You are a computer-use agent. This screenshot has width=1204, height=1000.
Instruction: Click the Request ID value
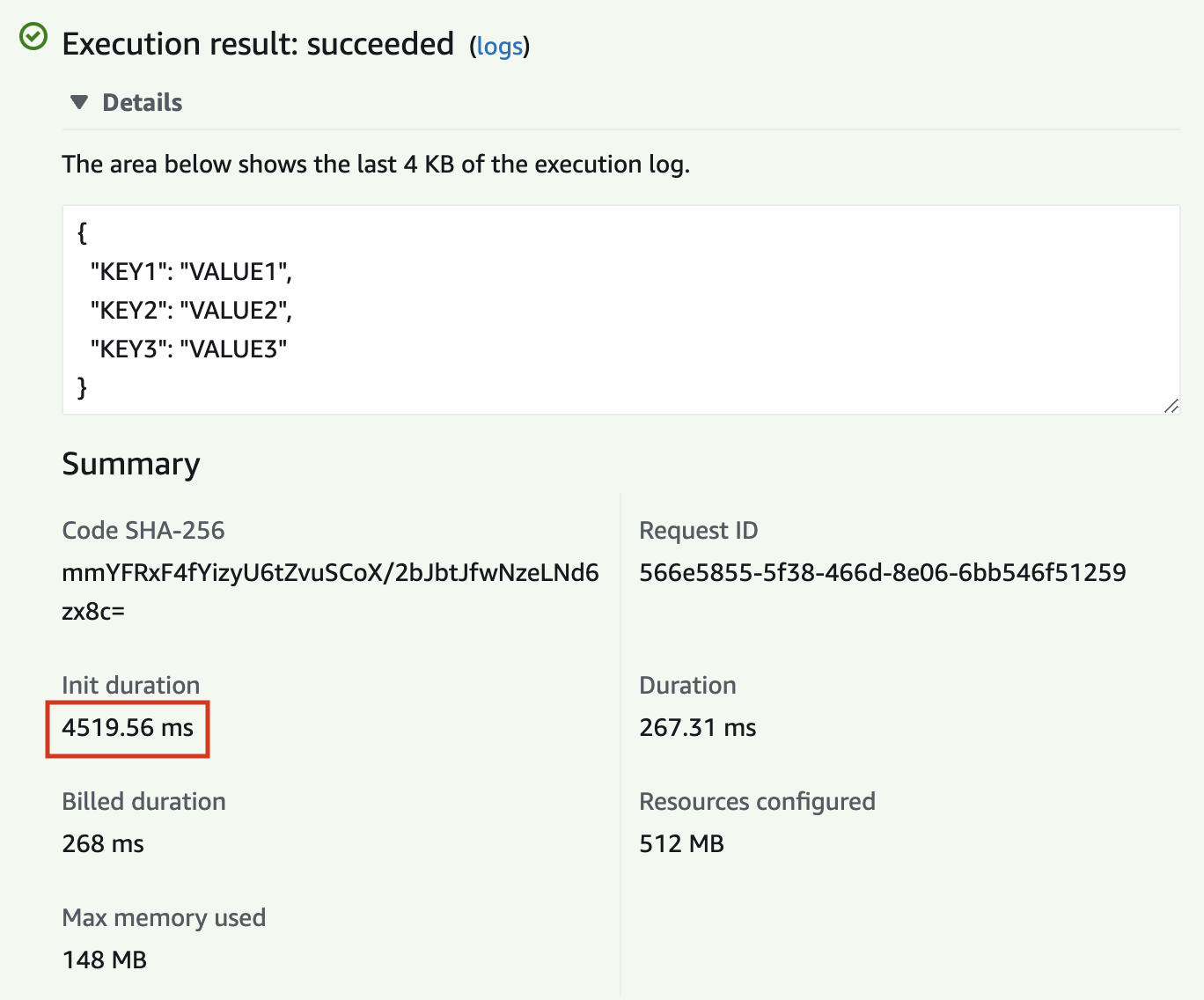pyautogui.click(x=883, y=572)
